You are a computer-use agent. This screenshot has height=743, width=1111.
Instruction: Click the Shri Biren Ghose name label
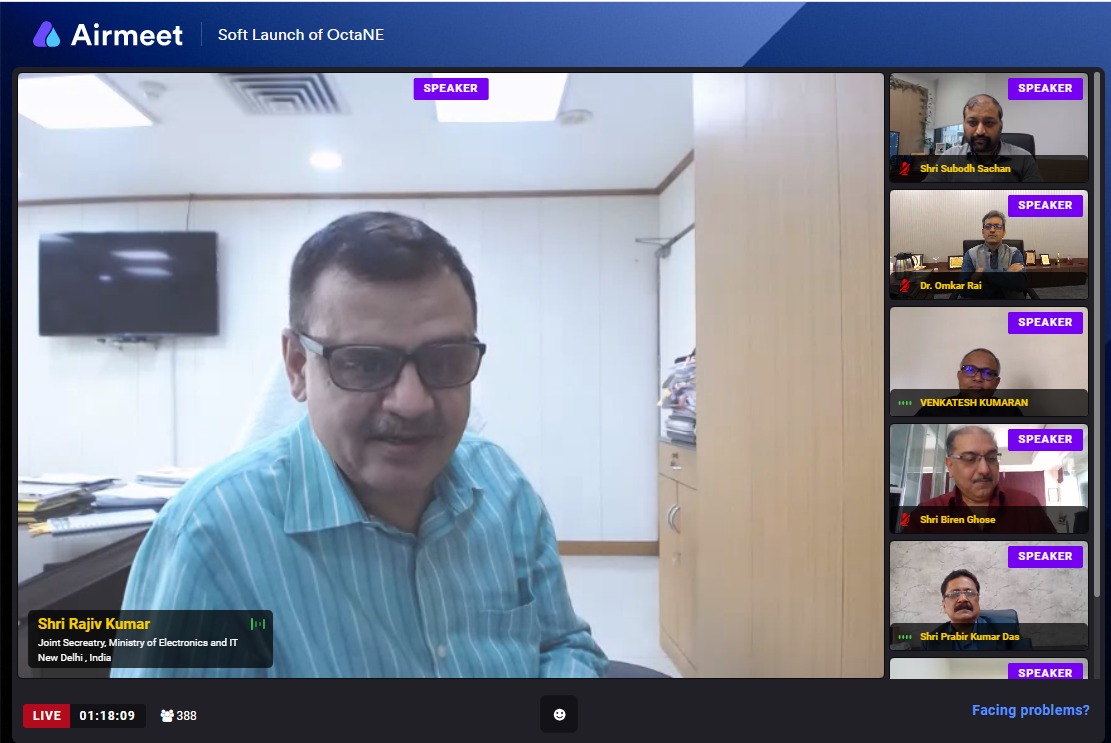pos(957,519)
